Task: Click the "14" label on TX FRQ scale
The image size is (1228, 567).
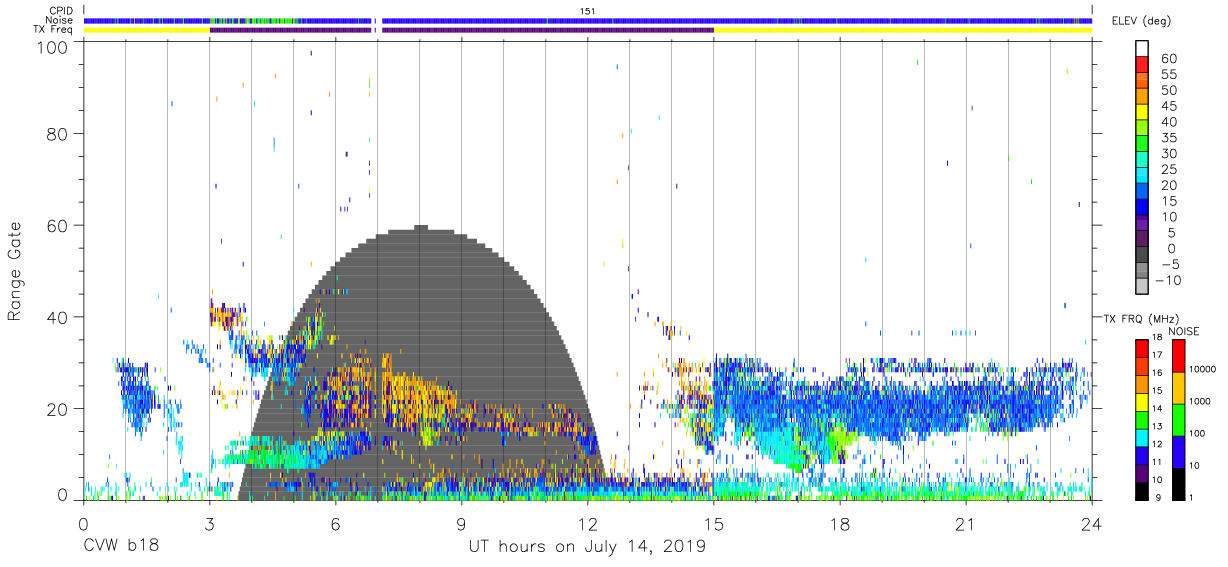Action: [1159, 408]
